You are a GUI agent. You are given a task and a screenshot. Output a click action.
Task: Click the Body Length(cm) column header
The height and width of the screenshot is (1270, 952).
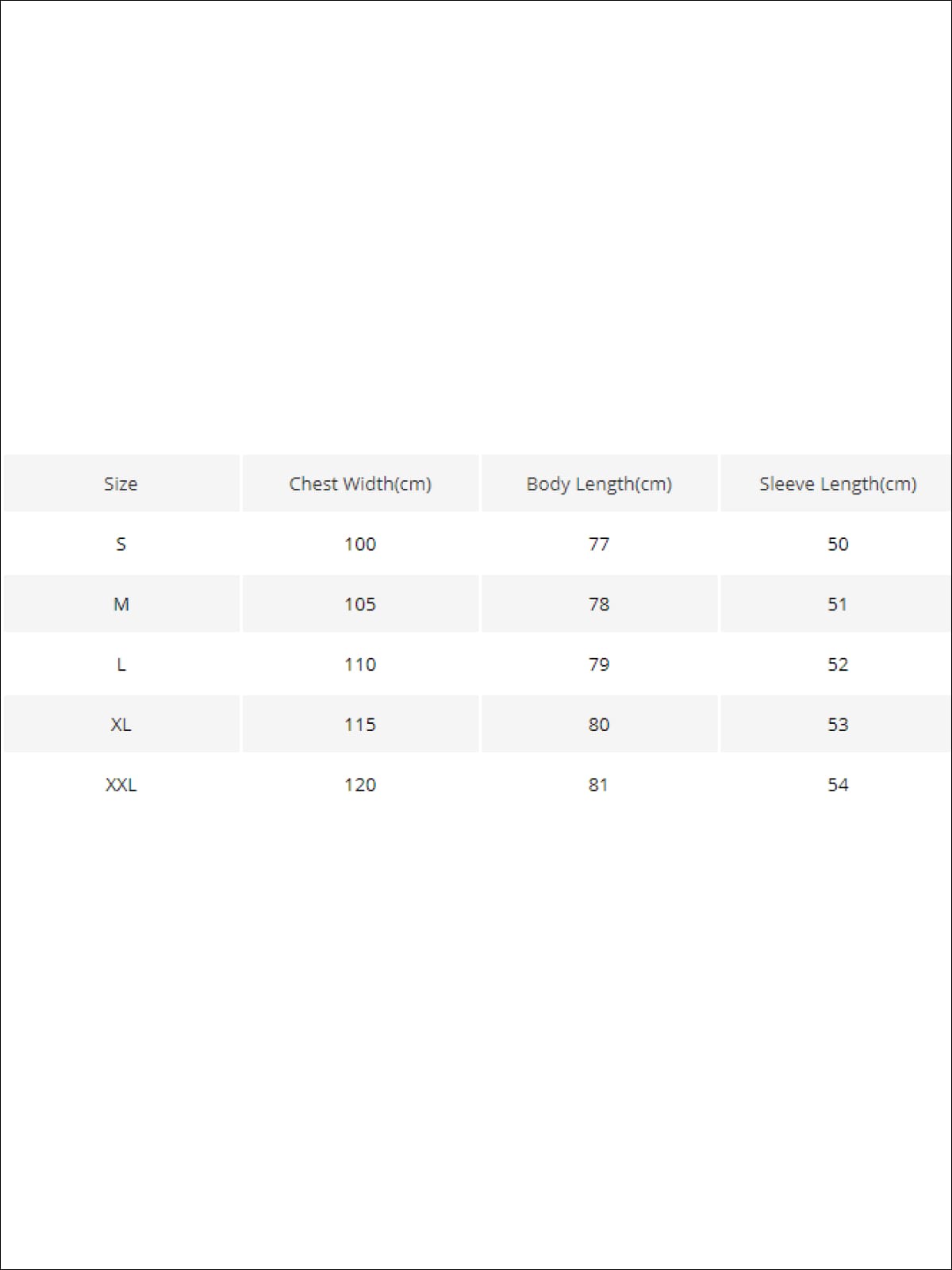coord(599,483)
